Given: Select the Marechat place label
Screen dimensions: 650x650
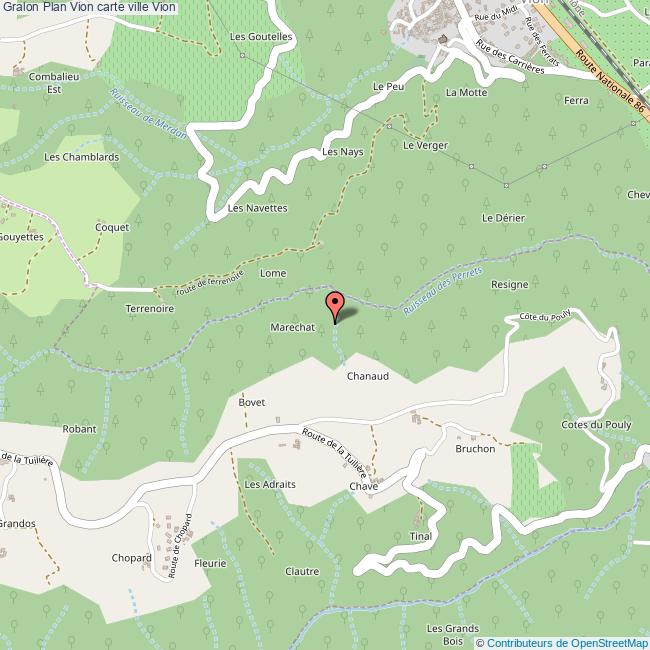Looking at the screenshot, I should 293,327.
